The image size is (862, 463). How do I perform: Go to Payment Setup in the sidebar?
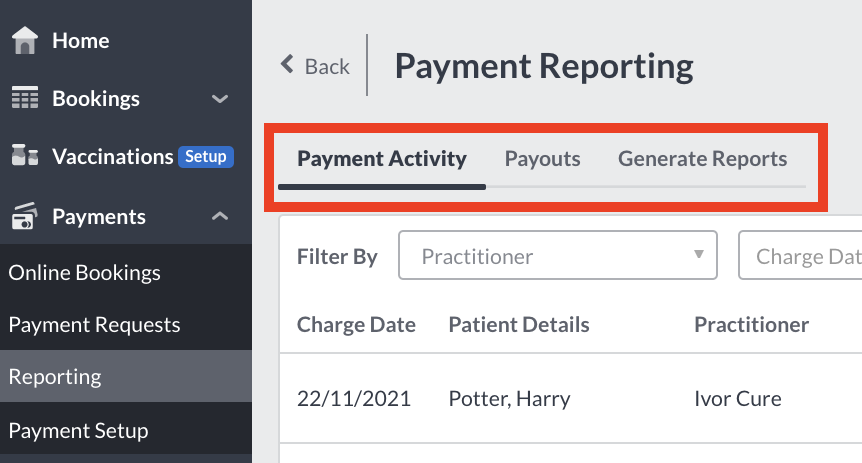click(126, 431)
